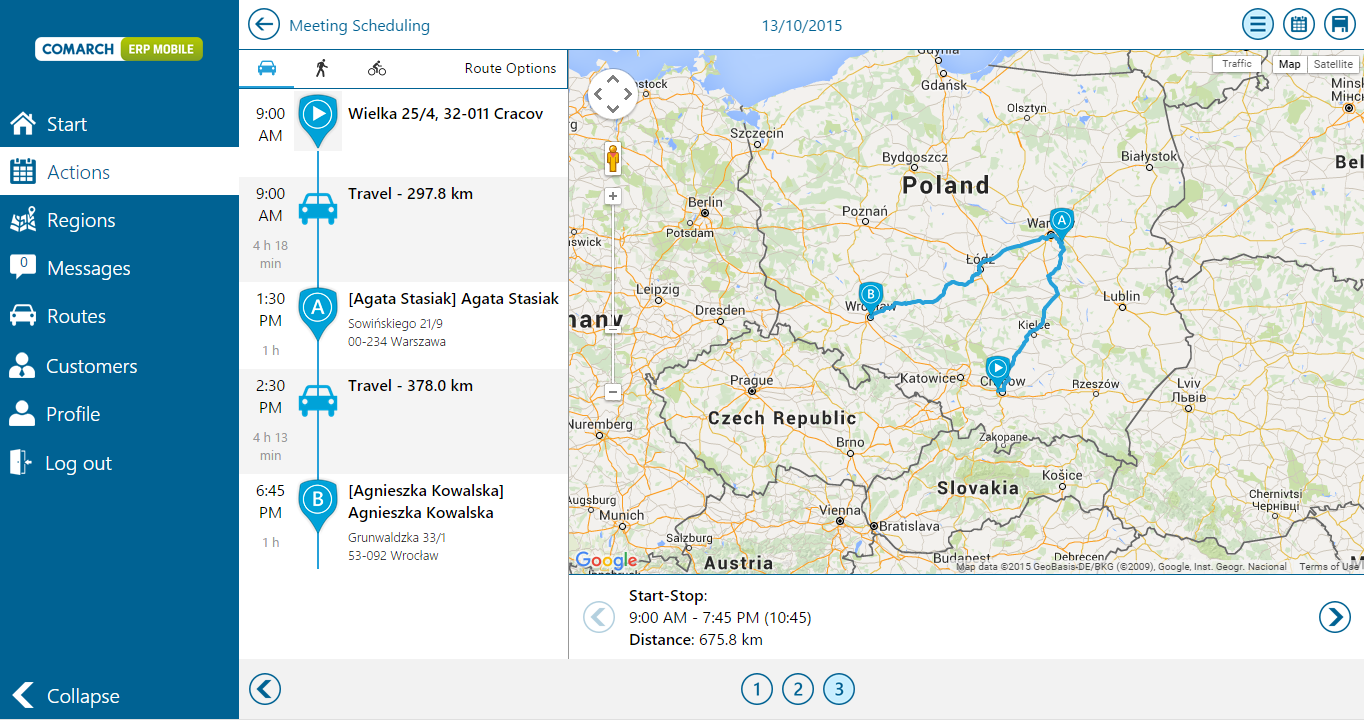Switch to walking travel mode
Image resolution: width=1364 pixels, height=720 pixels.
pyautogui.click(x=322, y=68)
